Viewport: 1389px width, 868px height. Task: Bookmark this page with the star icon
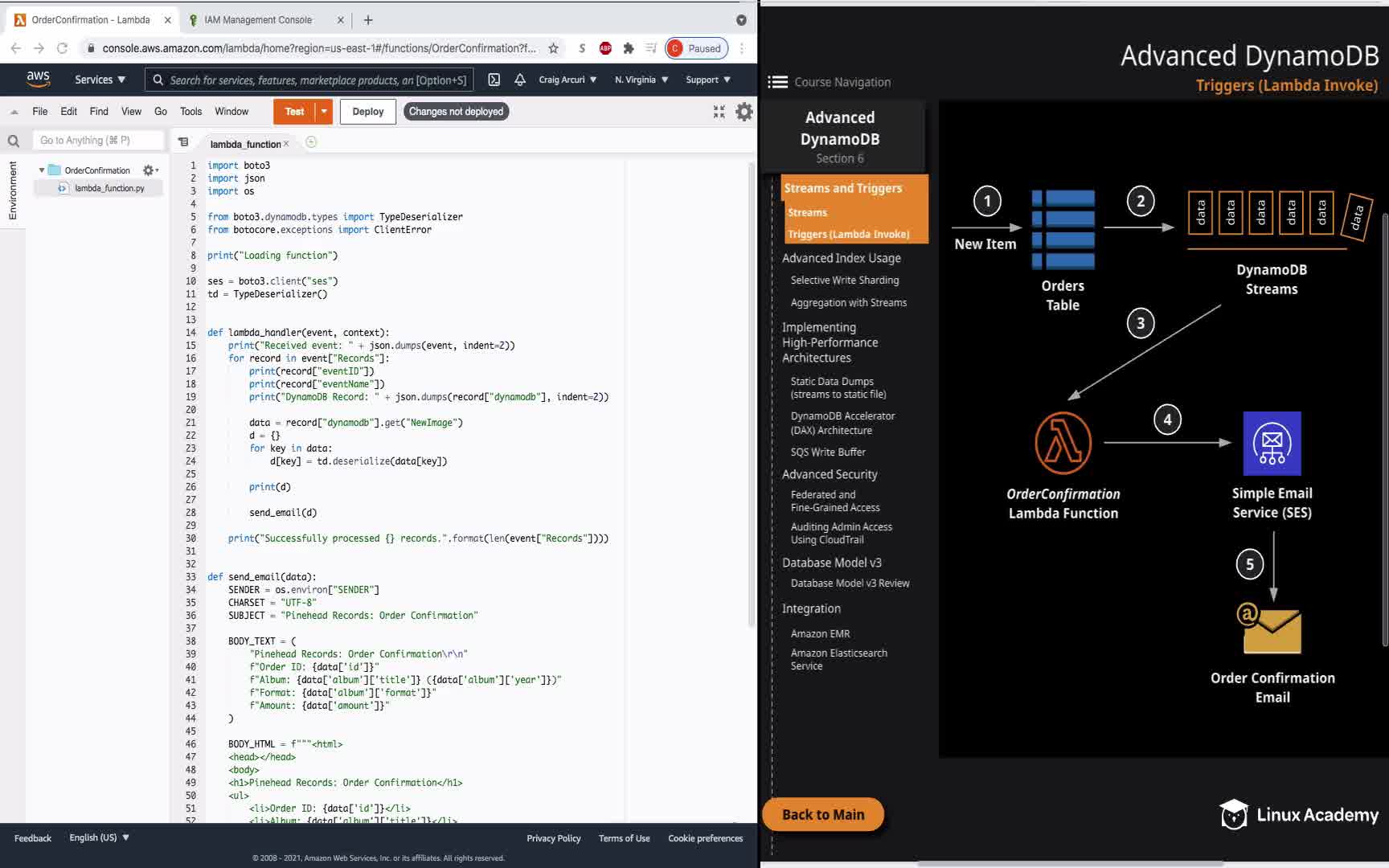pos(553,48)
